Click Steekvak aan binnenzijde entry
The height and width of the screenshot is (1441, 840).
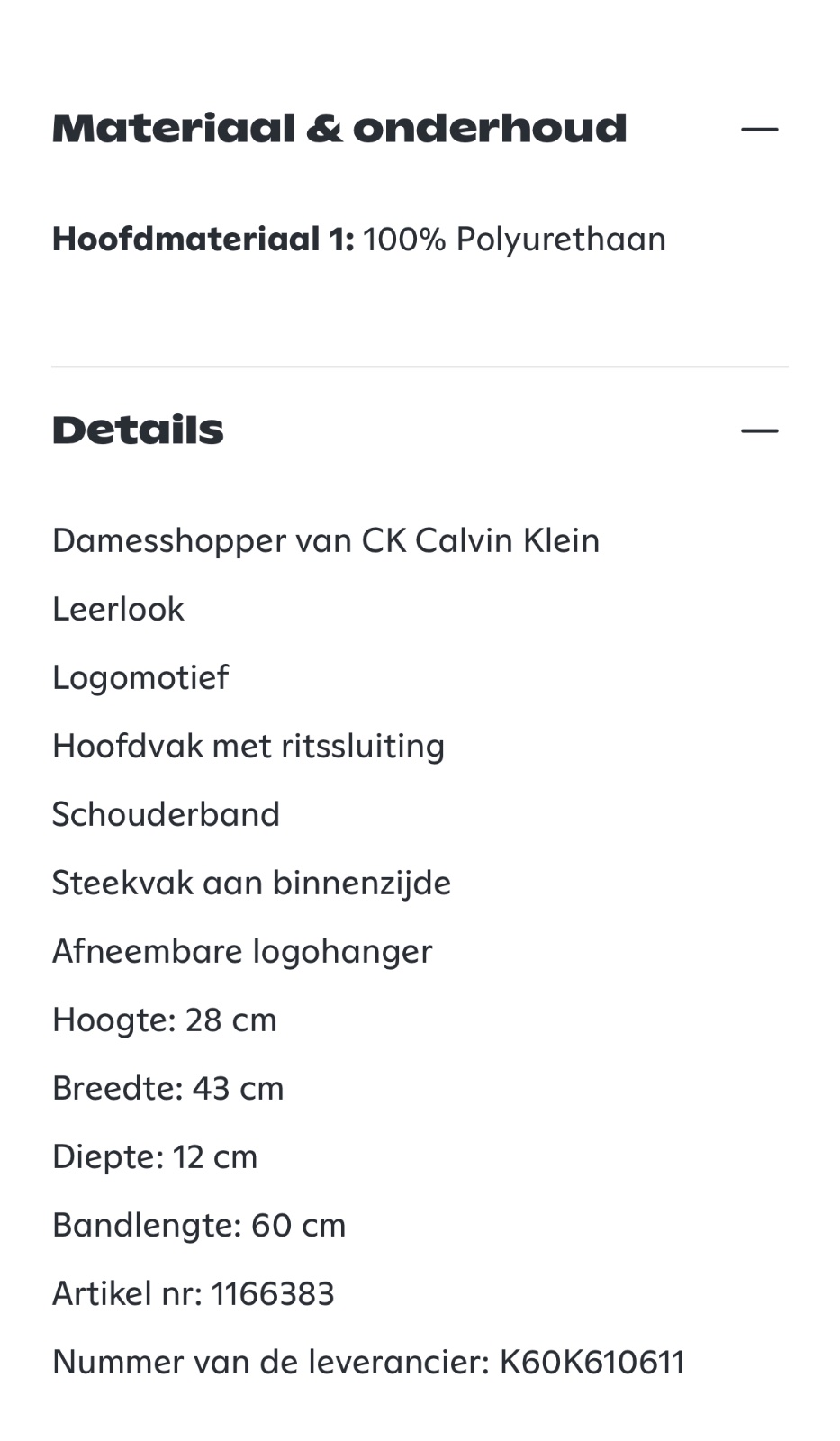point(251,883)
